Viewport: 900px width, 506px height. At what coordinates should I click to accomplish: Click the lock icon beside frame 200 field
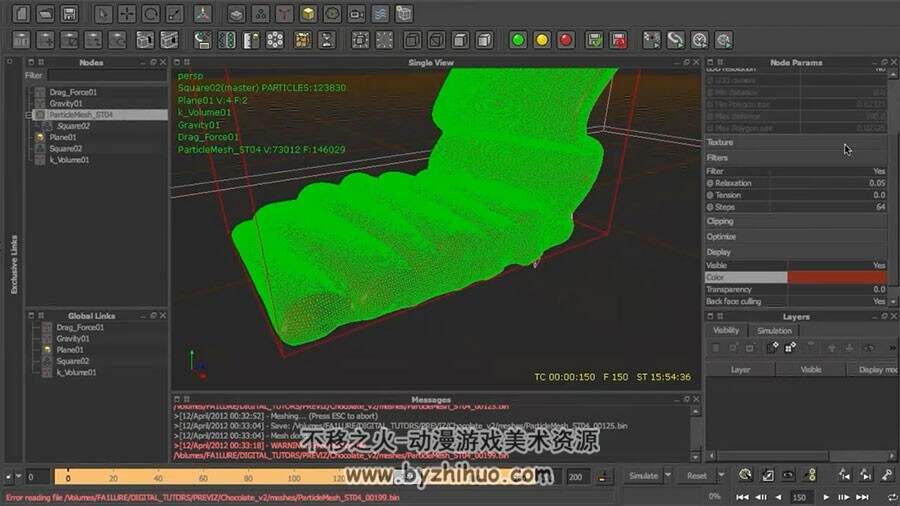[603, 476]
